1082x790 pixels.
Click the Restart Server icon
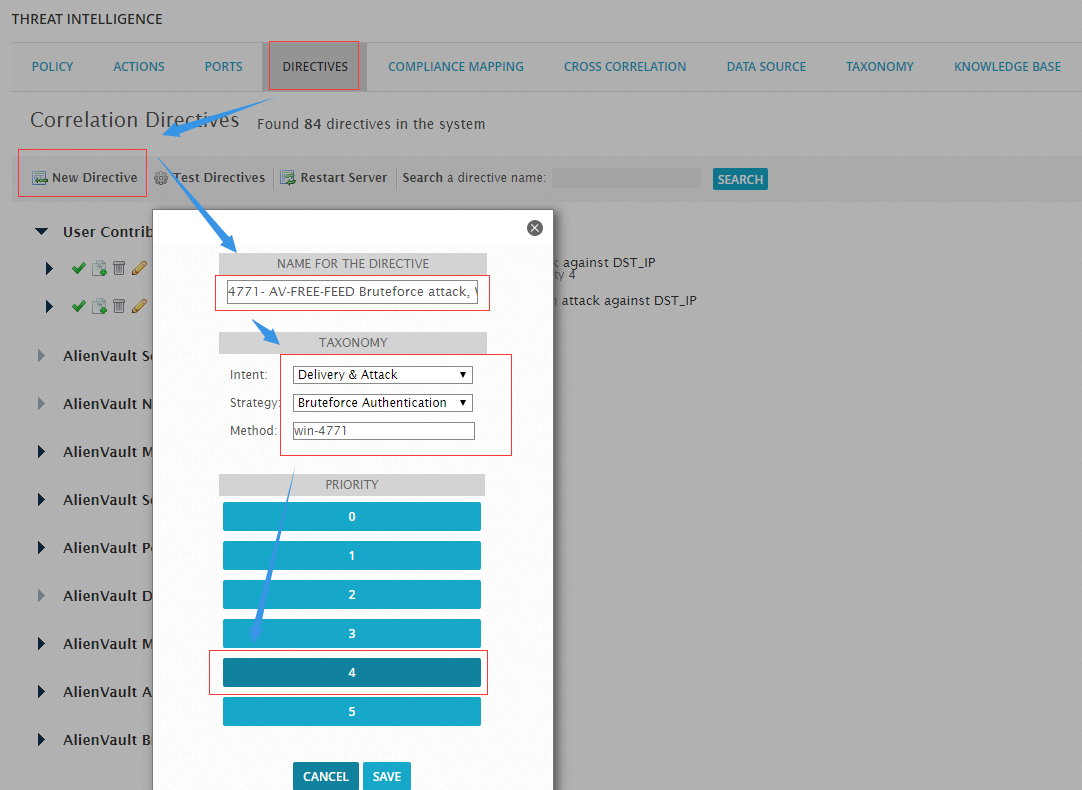287,178
